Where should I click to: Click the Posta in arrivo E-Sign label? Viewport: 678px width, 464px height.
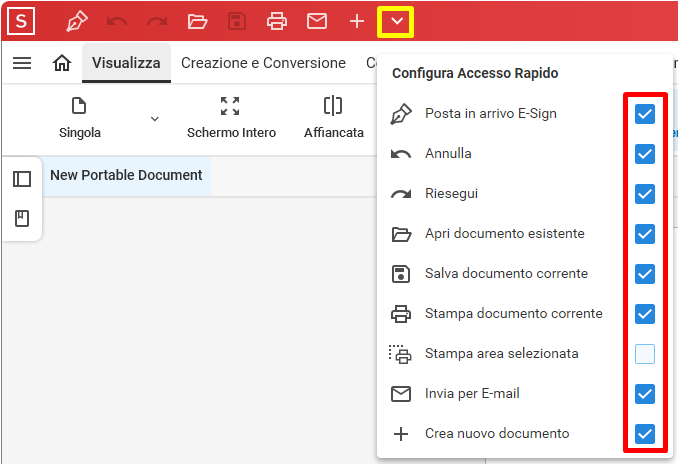(491, 113)
